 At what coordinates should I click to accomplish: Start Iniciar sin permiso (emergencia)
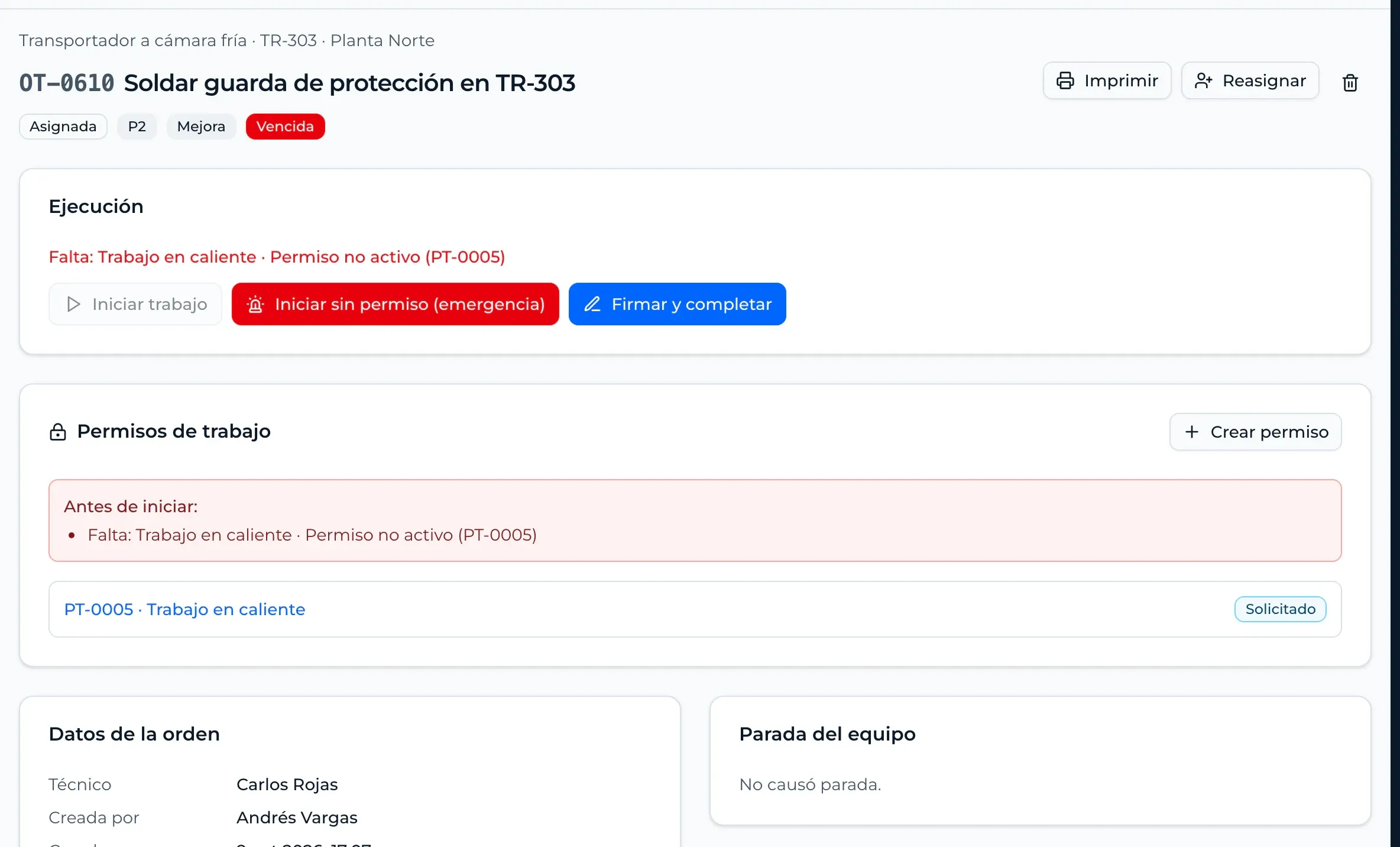coord(395,304)
